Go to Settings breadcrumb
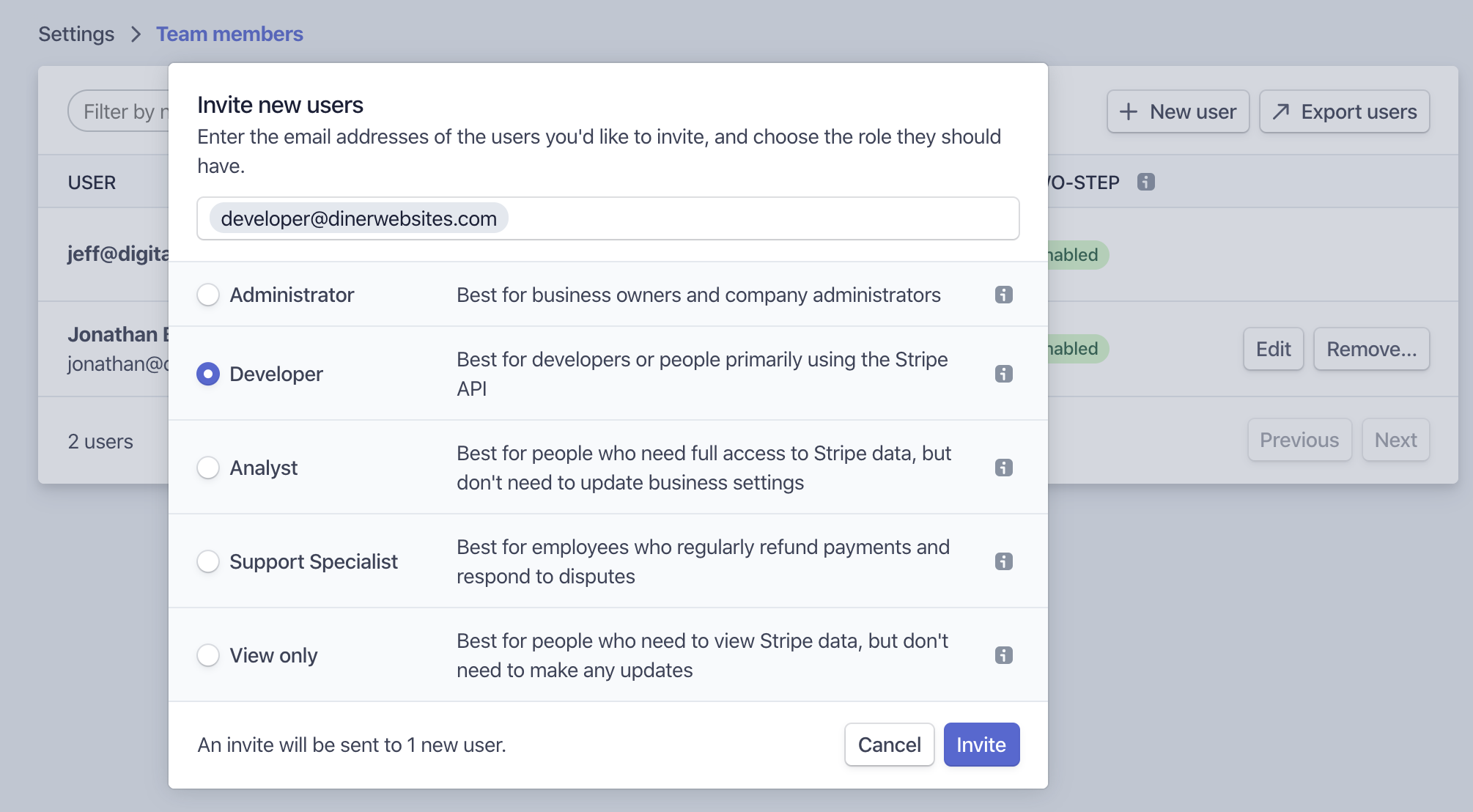Viewport: 1473px width, 812px height. 76,34
